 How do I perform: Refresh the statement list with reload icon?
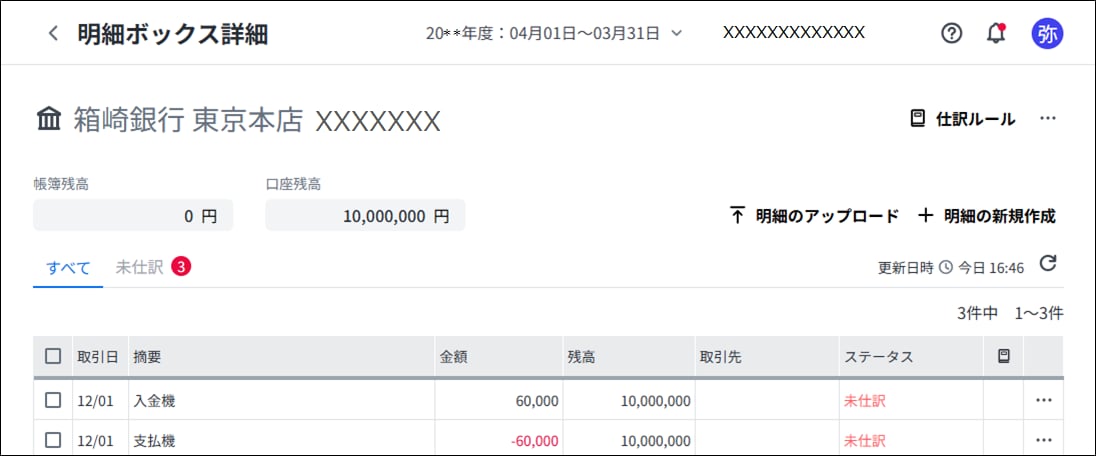tap(1047, 264)
